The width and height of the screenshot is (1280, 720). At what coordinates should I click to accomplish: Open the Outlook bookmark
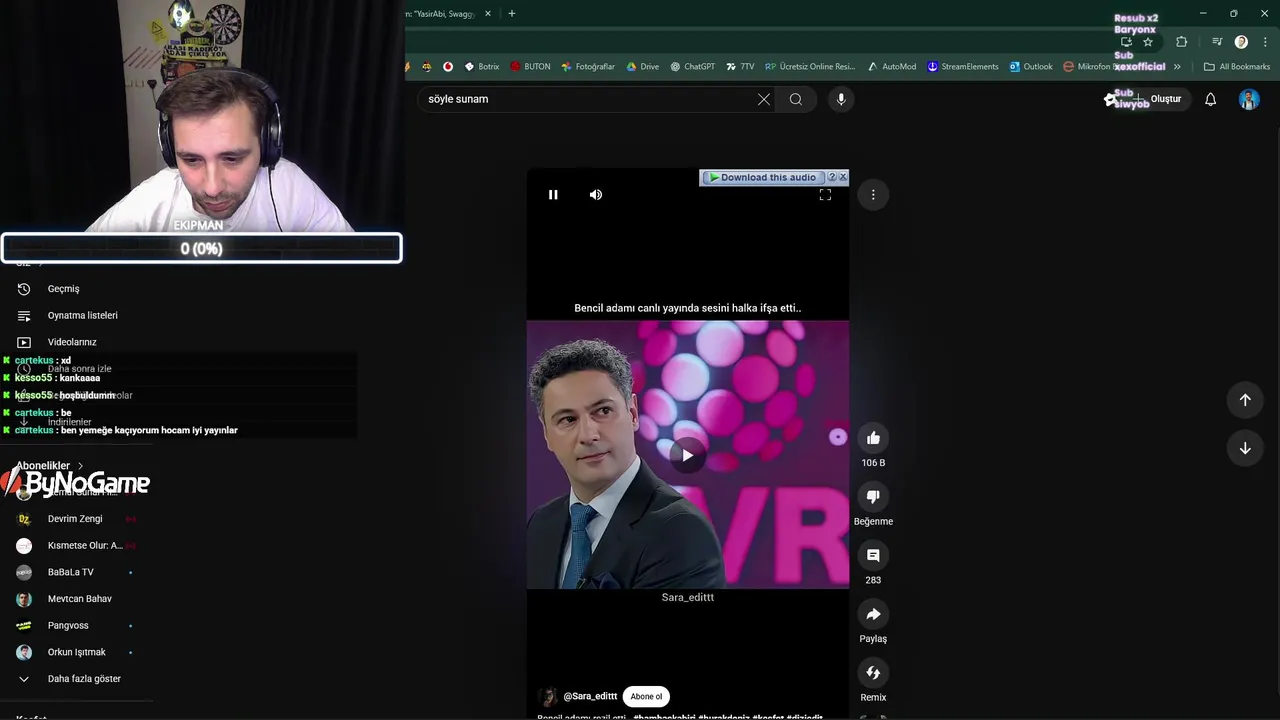pos(1030,67)
